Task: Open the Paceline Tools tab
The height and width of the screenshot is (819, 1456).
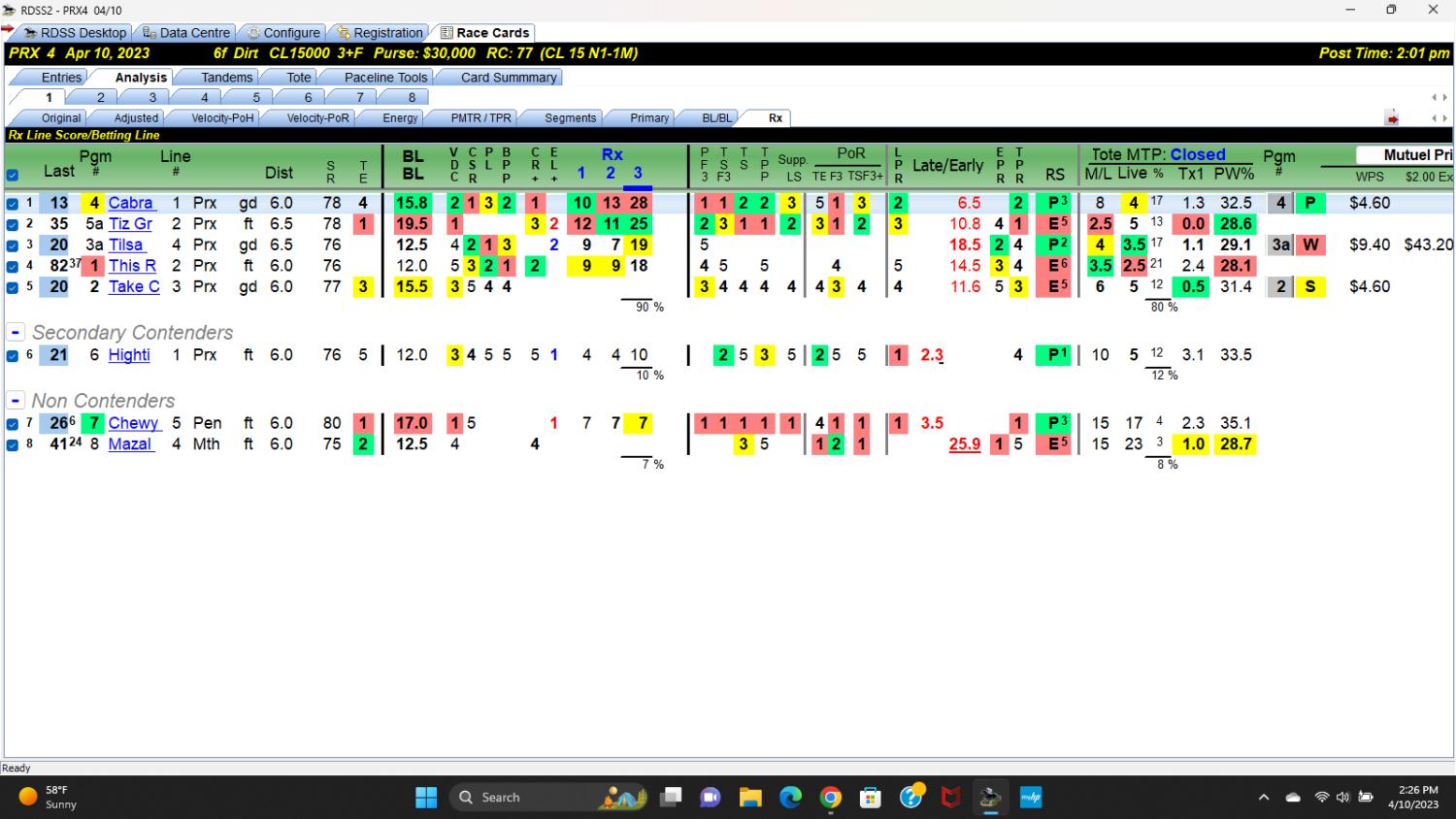Action: 385,78
